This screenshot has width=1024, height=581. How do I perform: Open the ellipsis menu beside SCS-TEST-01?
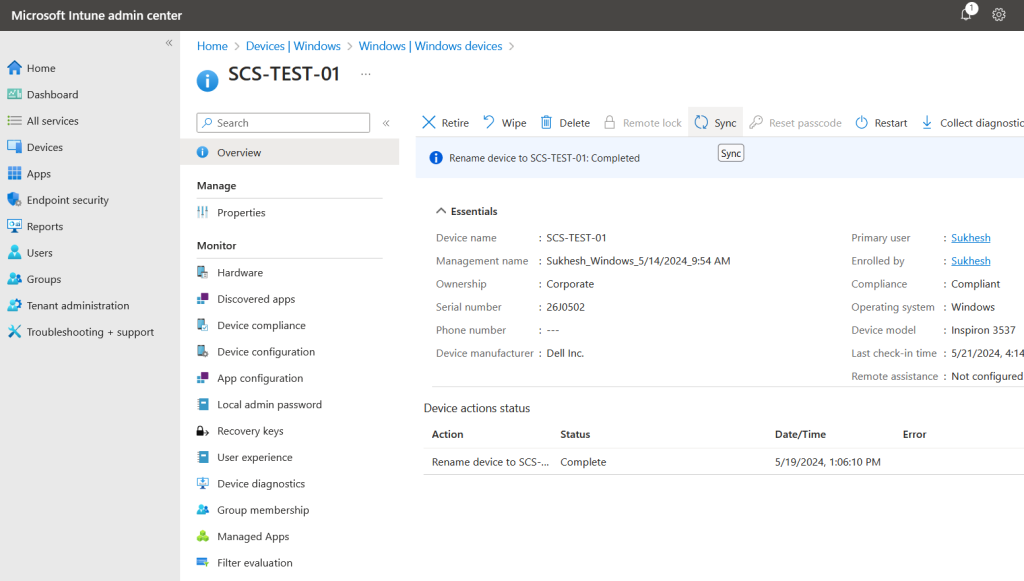click(x=366, y=74)
